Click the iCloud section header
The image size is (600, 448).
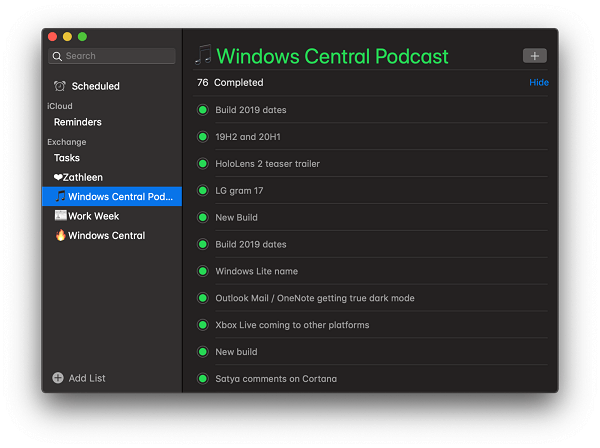(60, 106)
